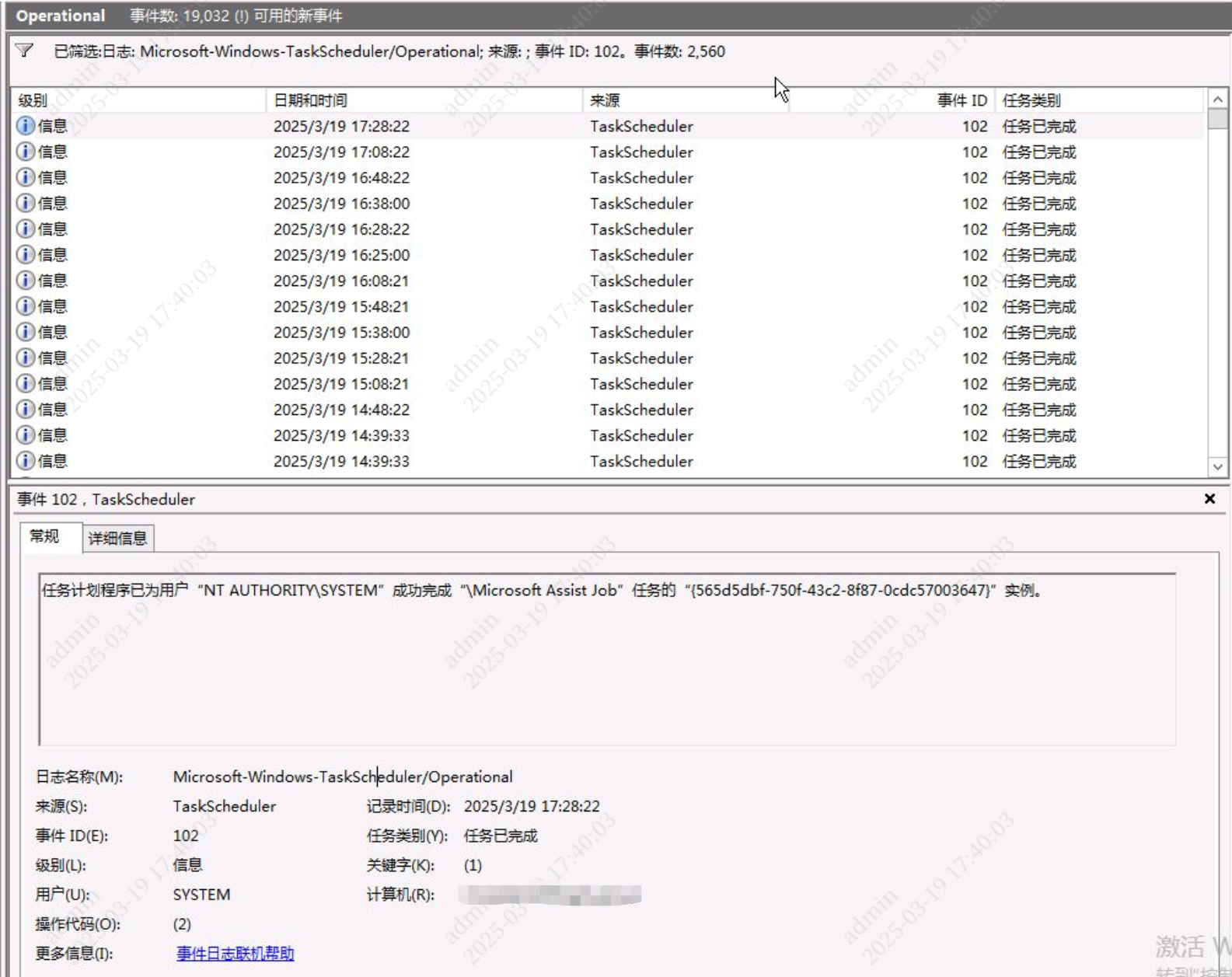Click the filter funnel icon
This screenshot has height=977, width=1232.
24,51
